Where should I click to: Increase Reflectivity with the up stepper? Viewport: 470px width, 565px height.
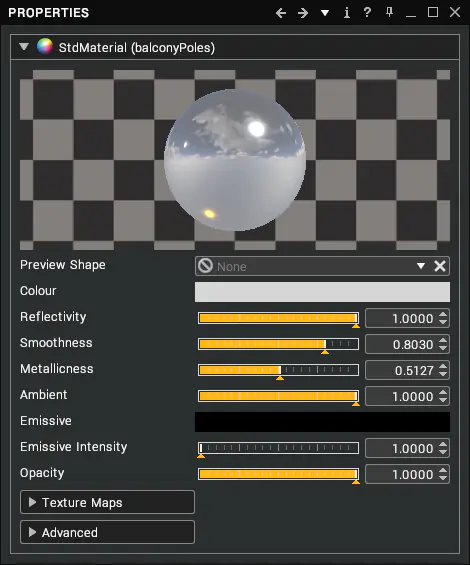[x=443, y=315]
